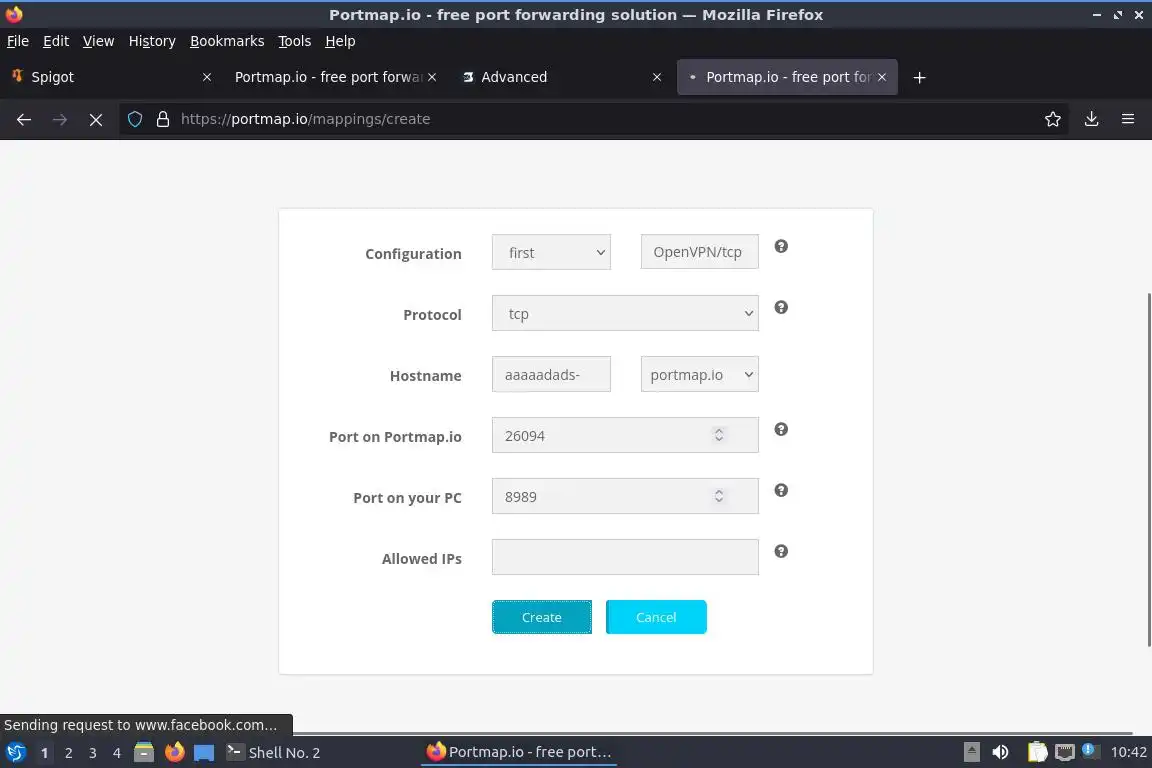Open the Protocol dropdown showing tcp
Viewport: 1152px width, 768px height.
click(x=625, y=313)
